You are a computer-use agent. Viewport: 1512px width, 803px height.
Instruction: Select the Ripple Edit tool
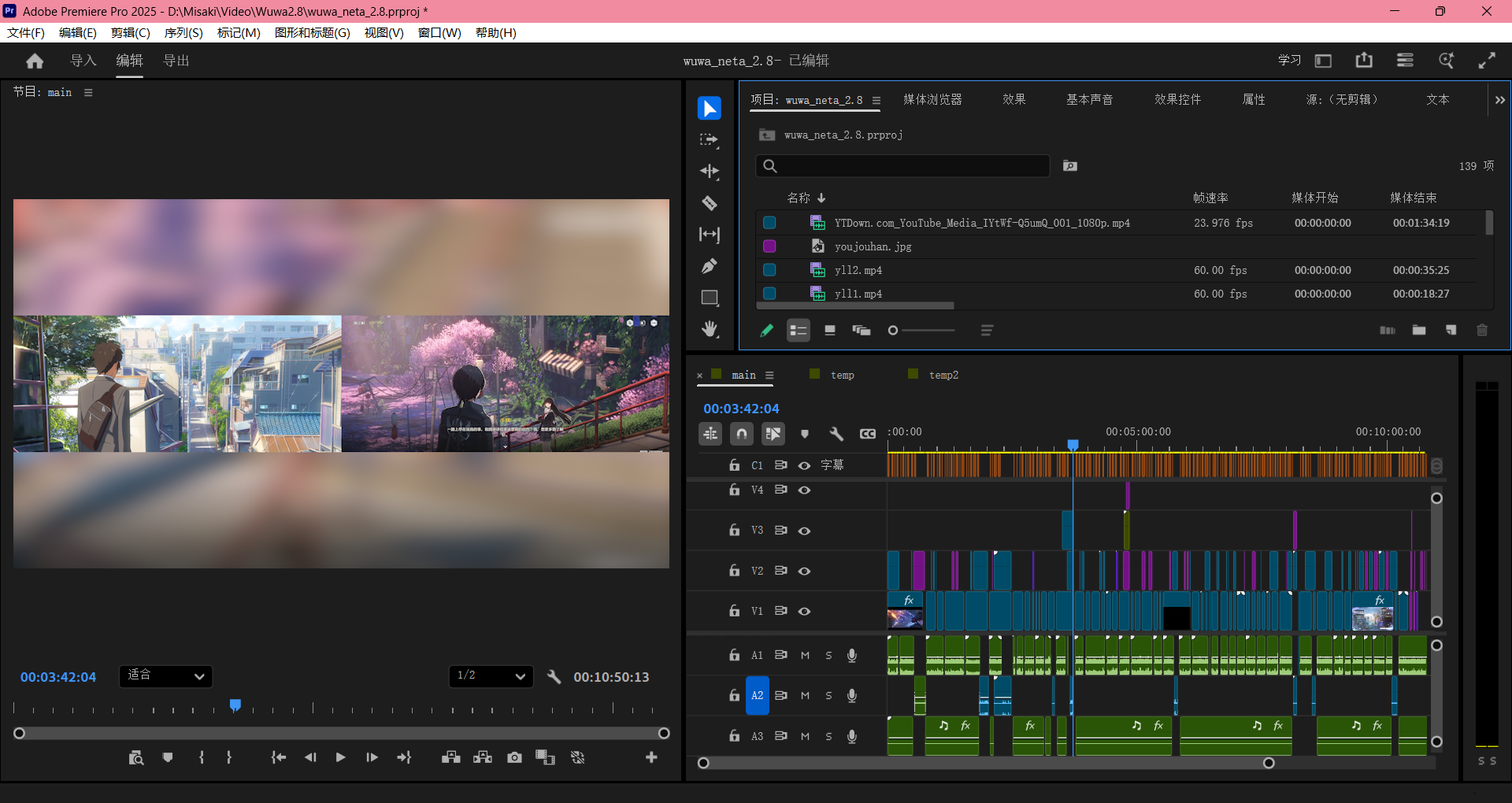click(x=709, y=172)
